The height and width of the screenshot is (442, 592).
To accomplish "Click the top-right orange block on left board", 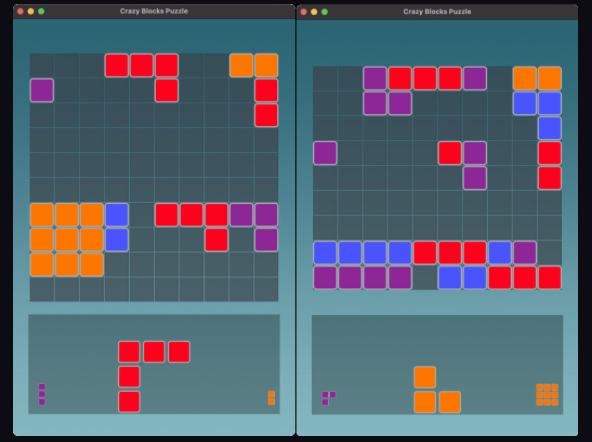I will (x=266, y=65).
